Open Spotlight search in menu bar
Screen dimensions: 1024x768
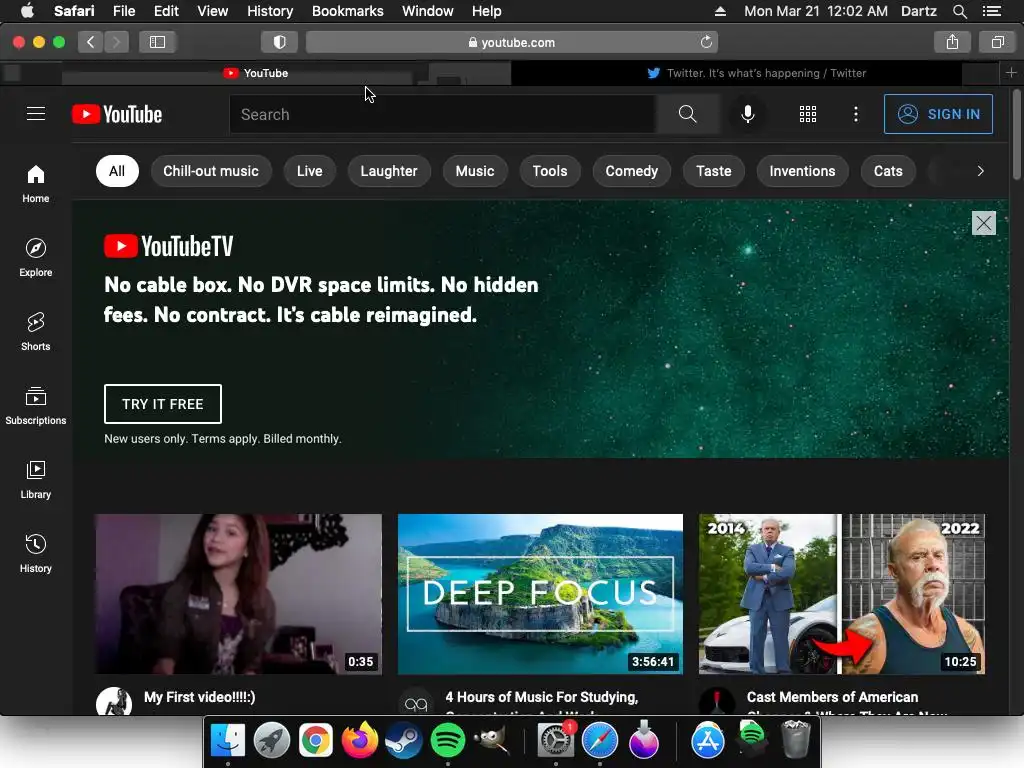pyautogui.click(x=959, y=11)
